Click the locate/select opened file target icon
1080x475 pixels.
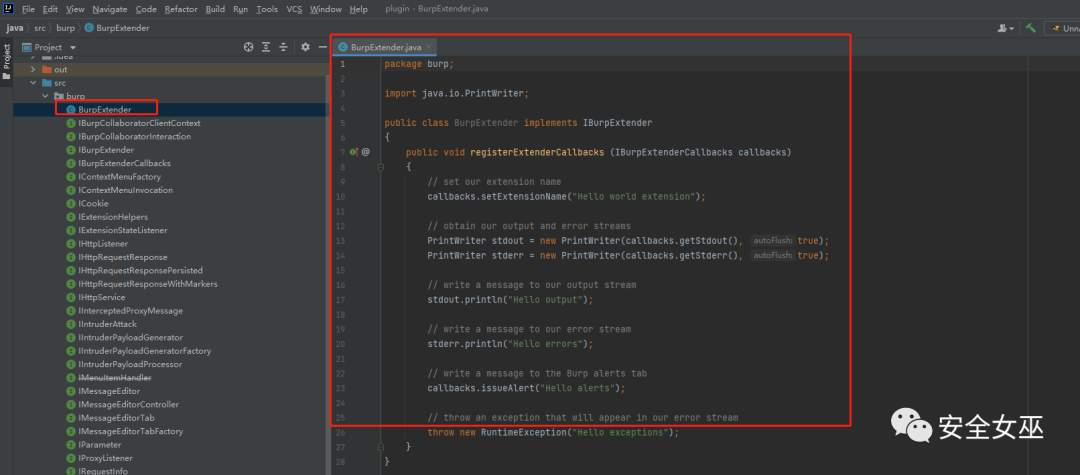tap(248, 47)
